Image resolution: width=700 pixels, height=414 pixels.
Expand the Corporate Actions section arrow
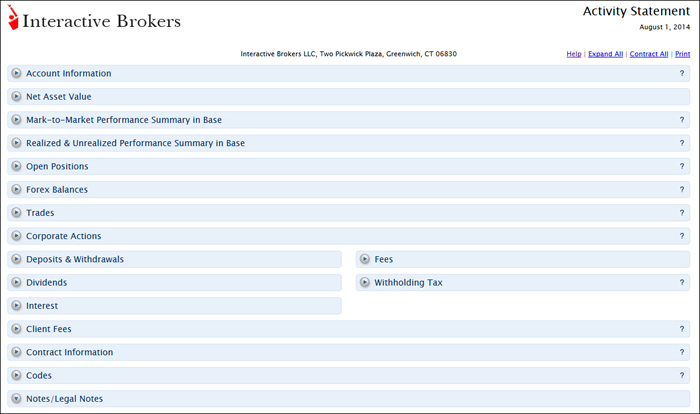point(16,235)
